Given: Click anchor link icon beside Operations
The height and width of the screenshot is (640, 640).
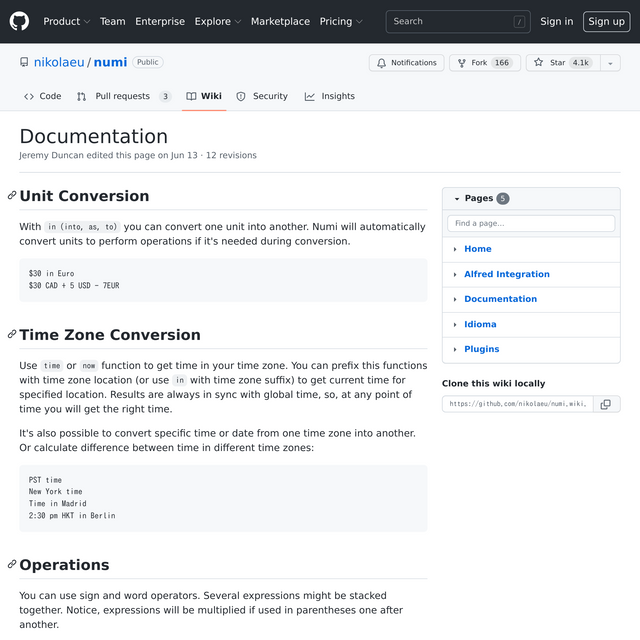Looking at the screenshot, I should tap(12, 564).
